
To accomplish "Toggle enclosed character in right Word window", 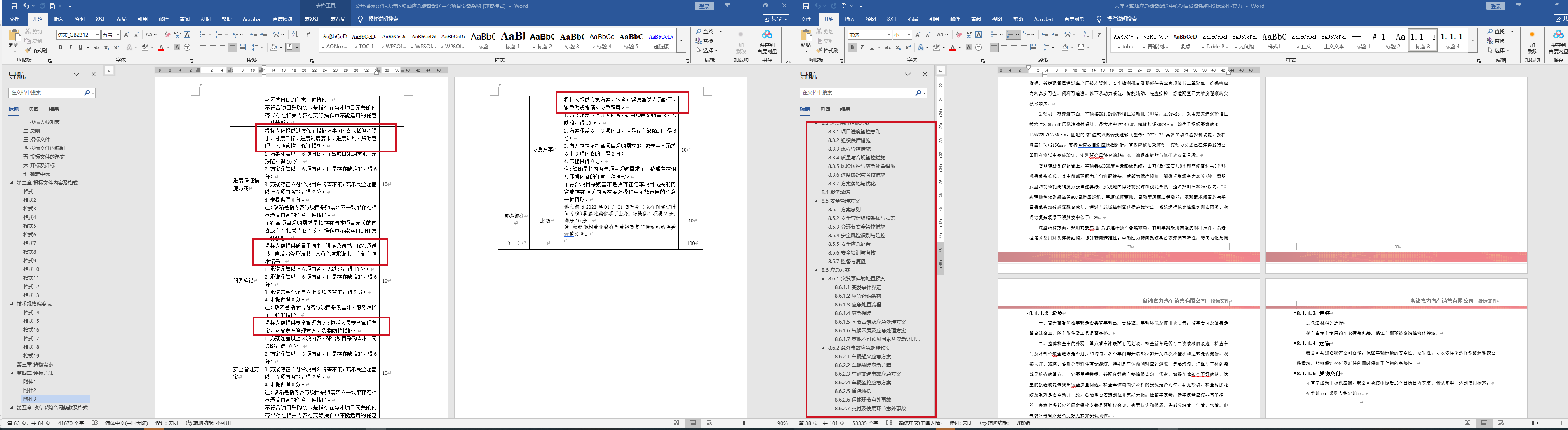I will click(x=978, y=47).
